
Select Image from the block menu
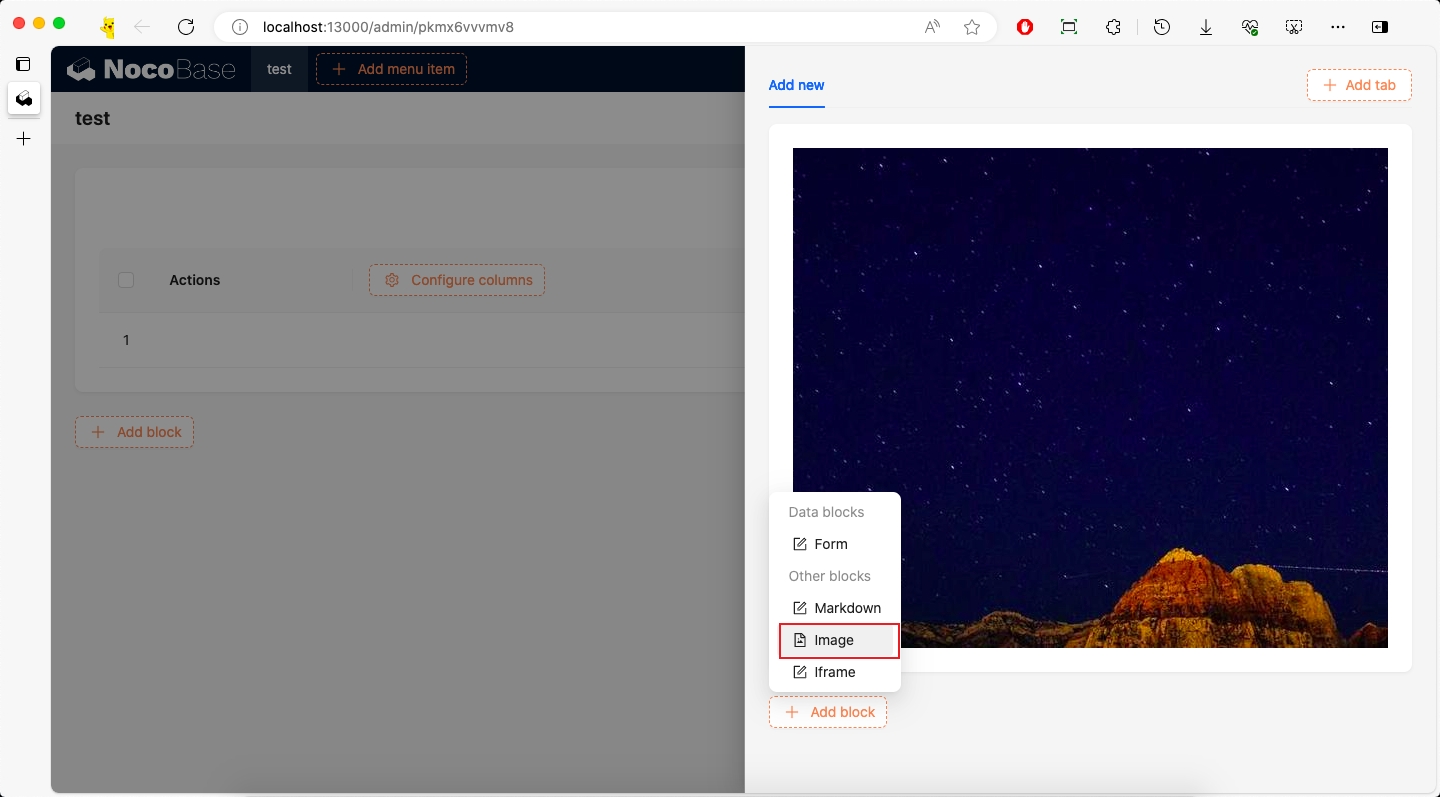pyautogui.click(x=834, y=640)
